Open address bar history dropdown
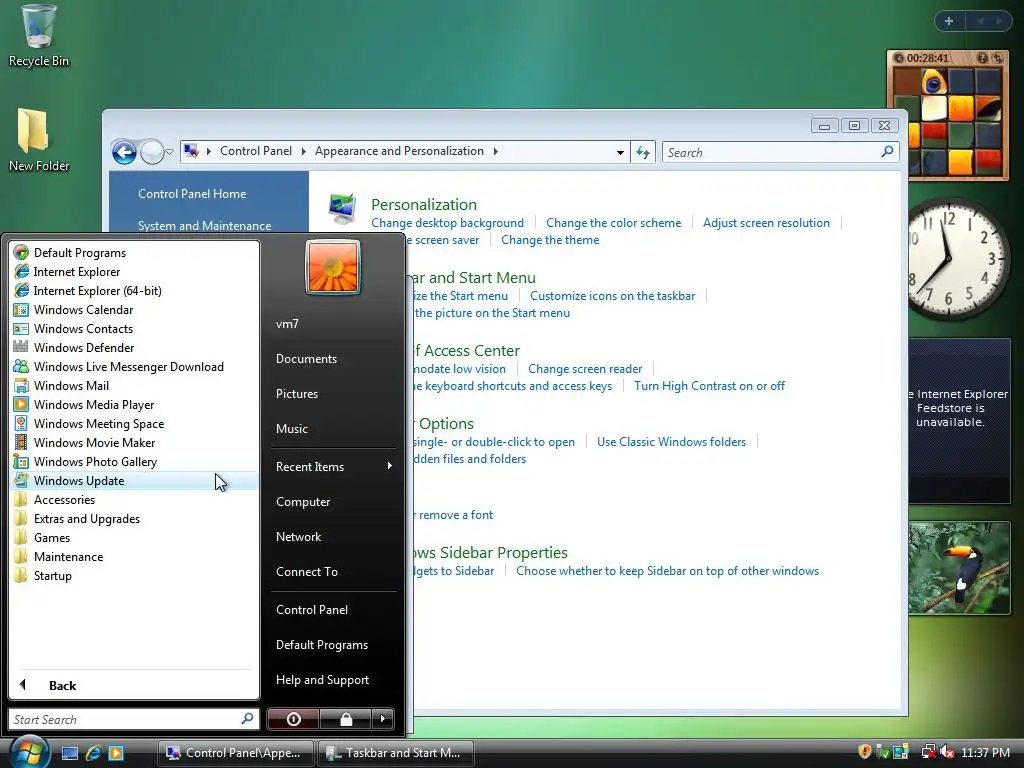The width and height of the screenshot is (1024, 768). (620, 152)
